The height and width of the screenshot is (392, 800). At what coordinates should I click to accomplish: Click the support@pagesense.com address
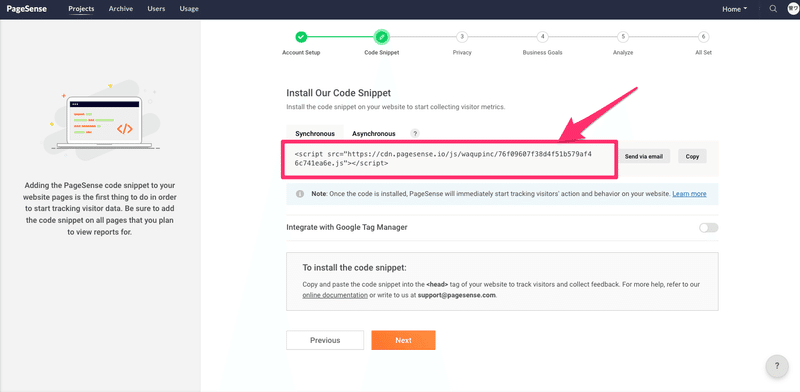(457, 295)
